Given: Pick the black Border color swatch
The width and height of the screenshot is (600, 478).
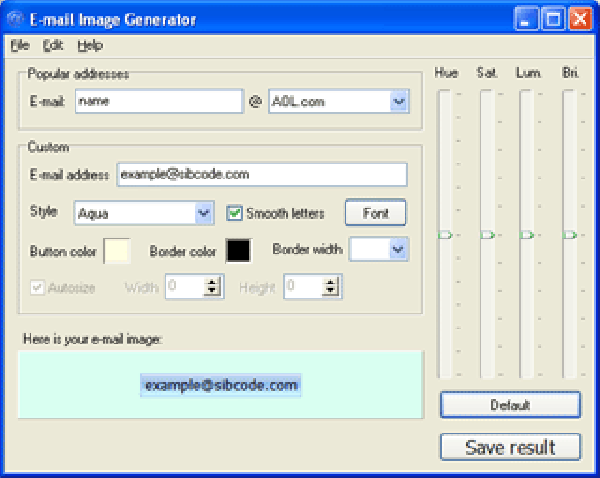Looking at the screenshot, I should click(x=238, y=251).
